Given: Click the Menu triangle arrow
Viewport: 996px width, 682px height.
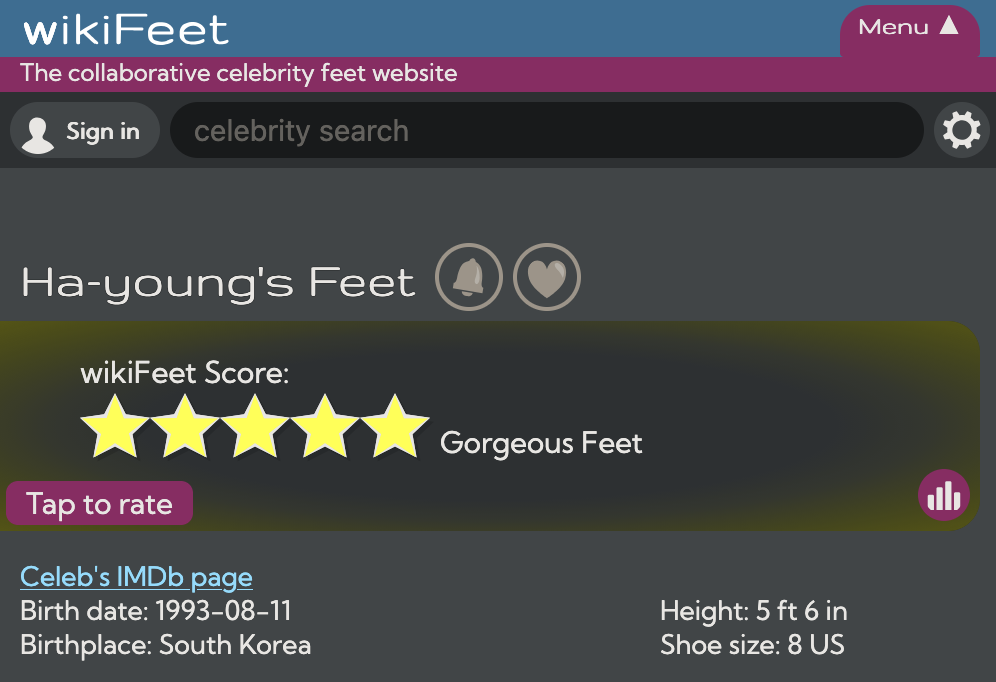Looking at the screenshot, I should point(949,25).
